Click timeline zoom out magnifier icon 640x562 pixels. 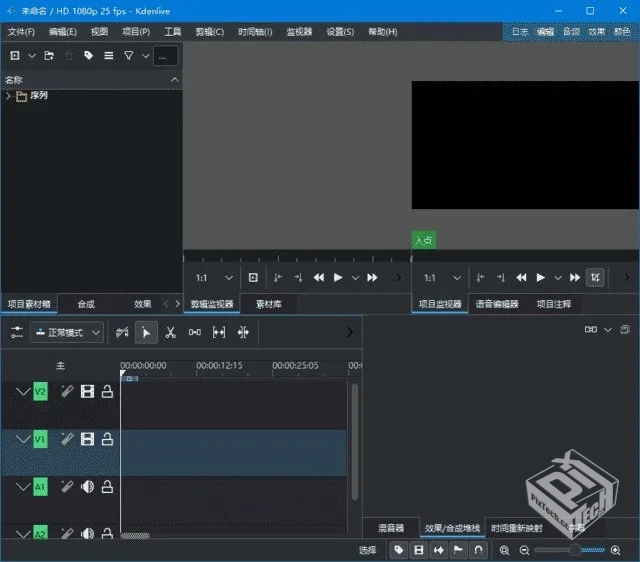[x=524, y=550]
